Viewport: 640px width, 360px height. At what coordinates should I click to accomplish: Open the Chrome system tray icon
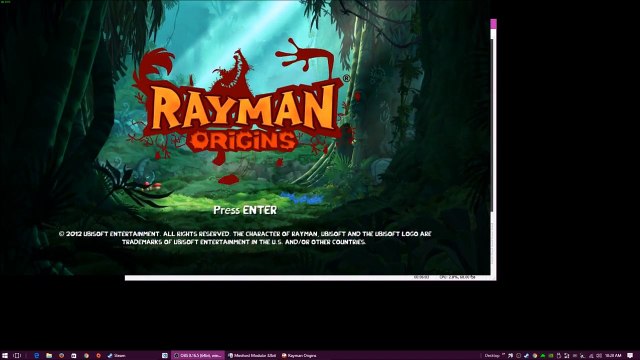[x=535, y=356]
